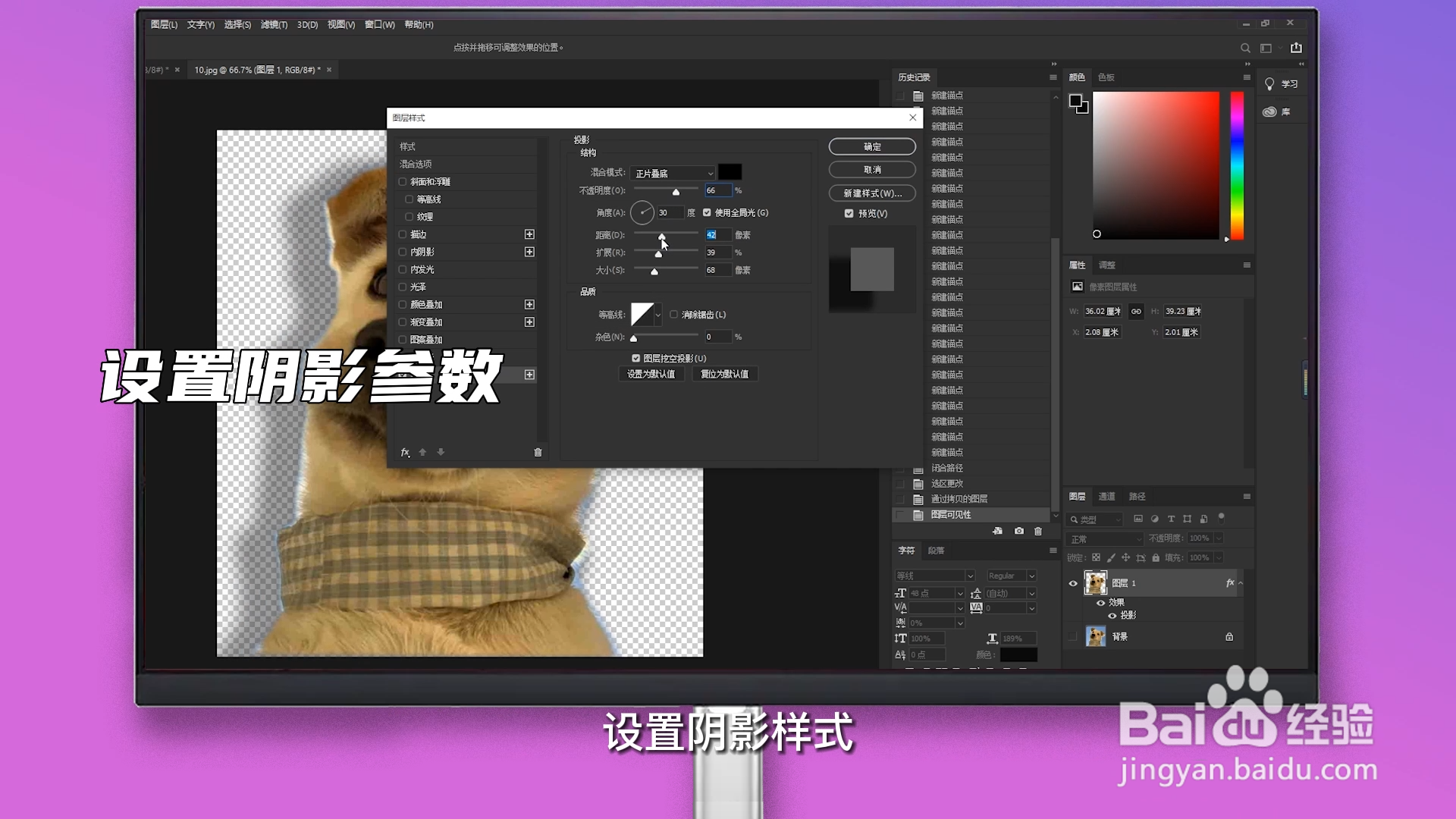Image resolution: width=1456 pixels, height=819 pixels.
Task: Click the text layer filter T icon
Action: coord(1171,519)
